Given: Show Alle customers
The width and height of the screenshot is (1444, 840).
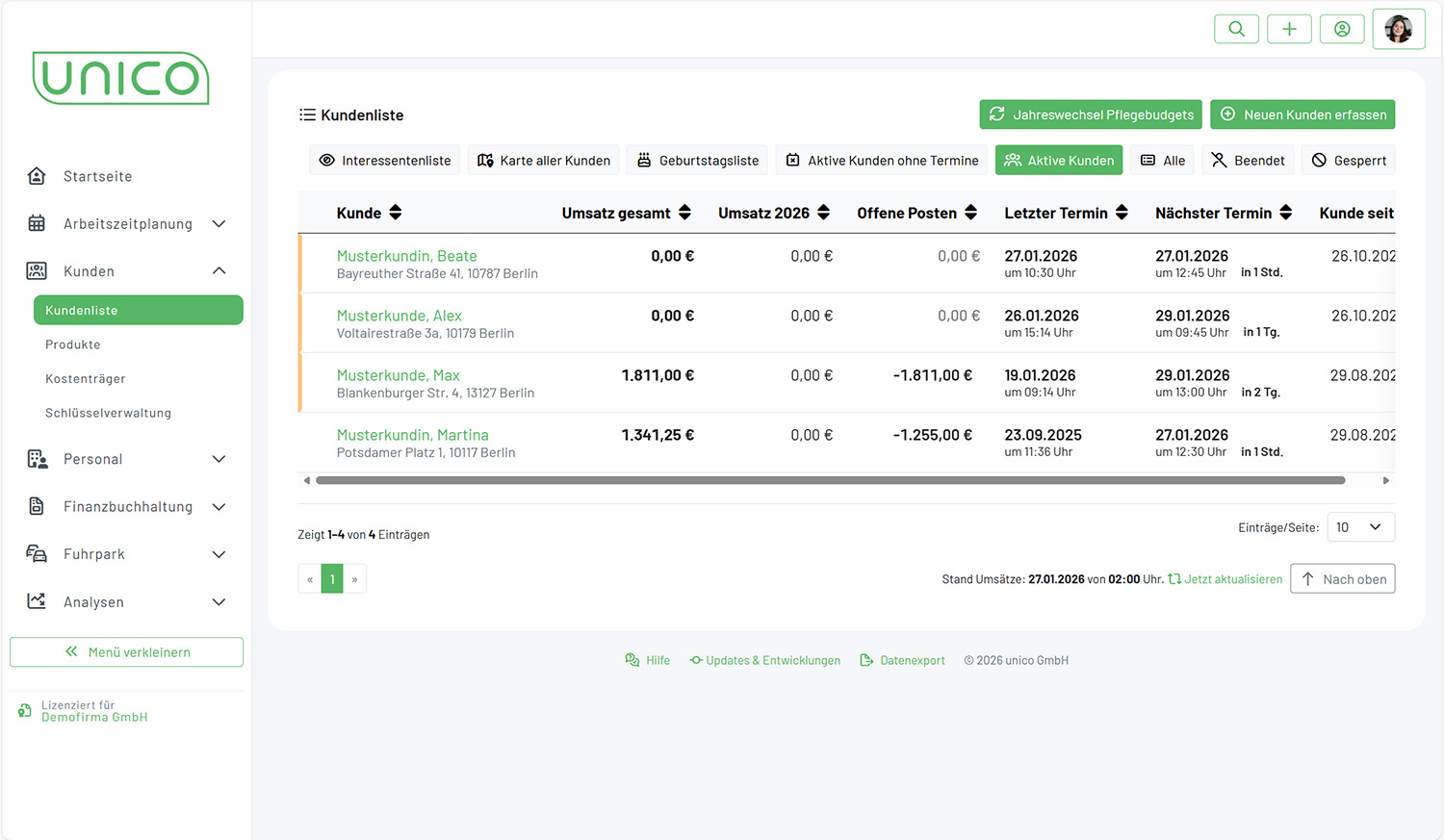Looking at the screenshot, I should click(1163, 161).
